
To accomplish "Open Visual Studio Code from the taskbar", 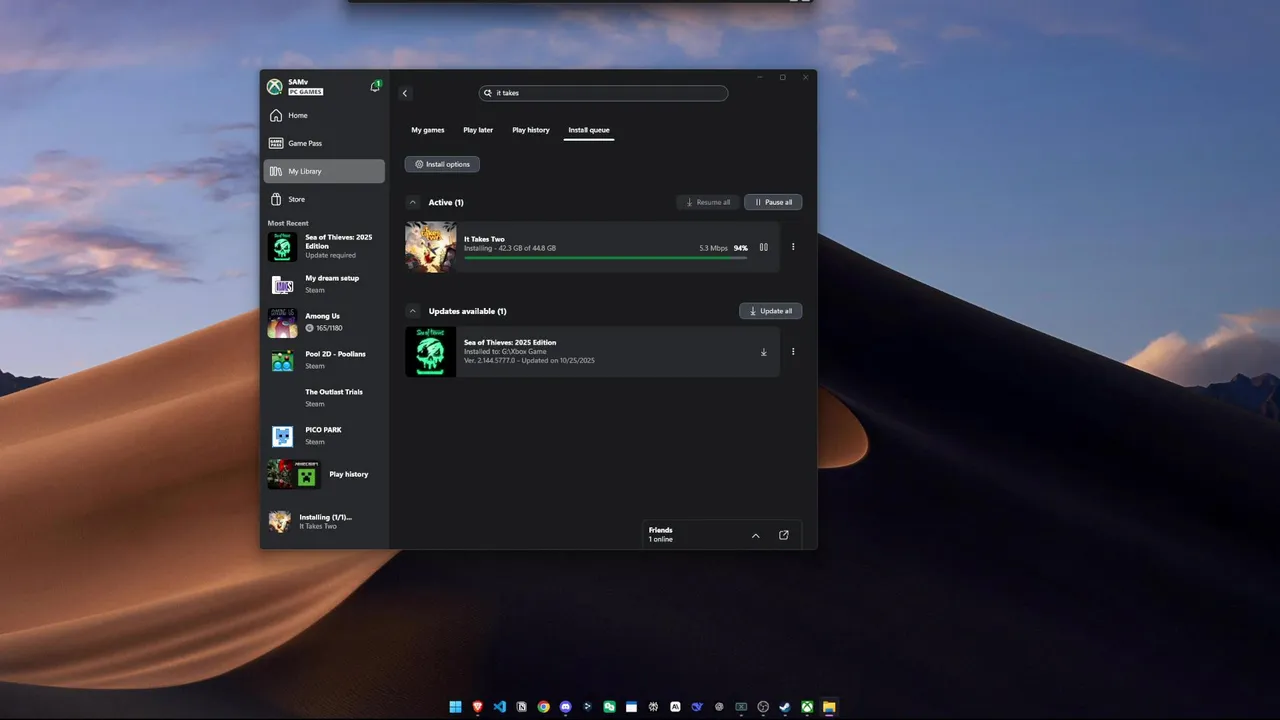I will [500, 707].
